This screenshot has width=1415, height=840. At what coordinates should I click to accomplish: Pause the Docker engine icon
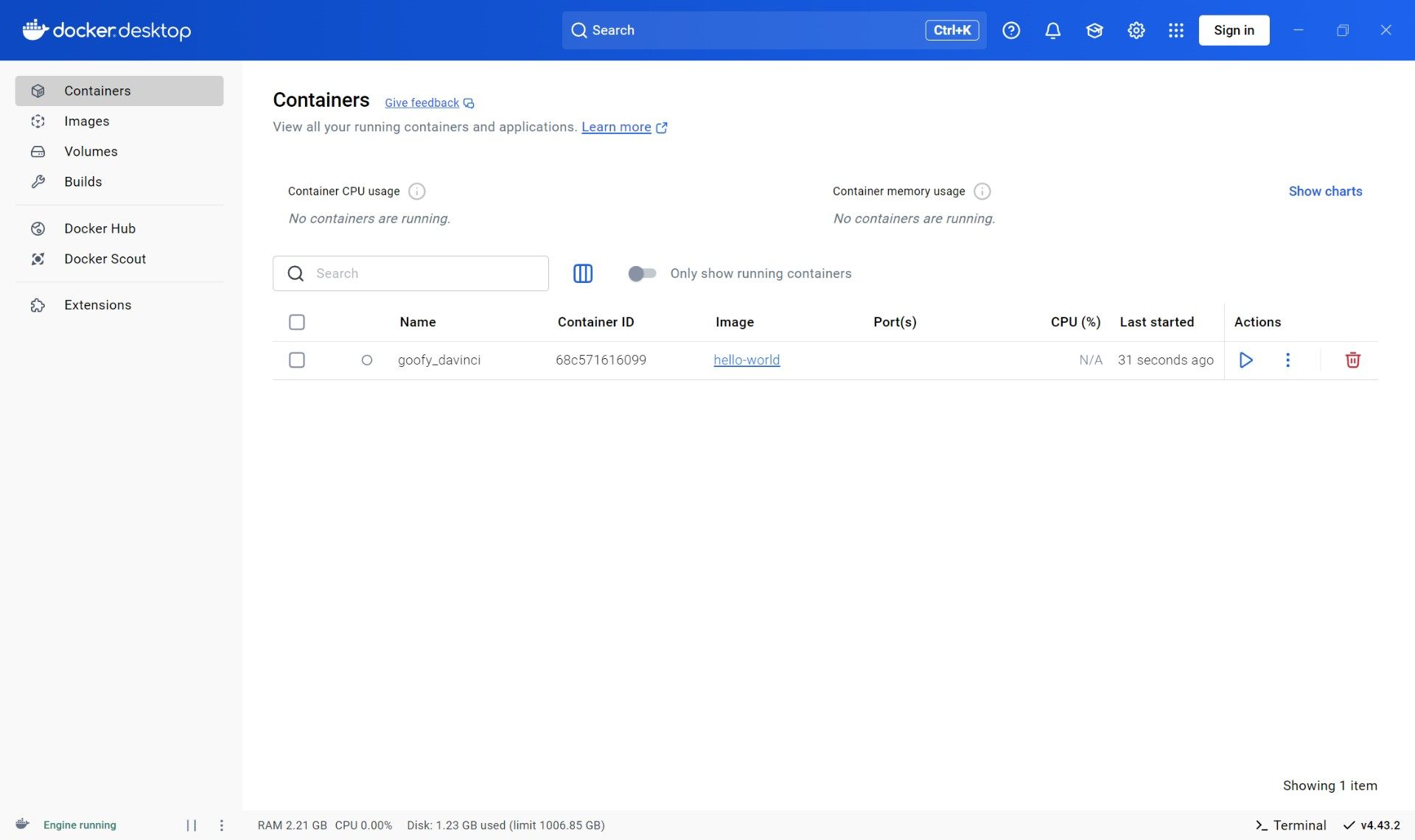(x=192, y=825)
